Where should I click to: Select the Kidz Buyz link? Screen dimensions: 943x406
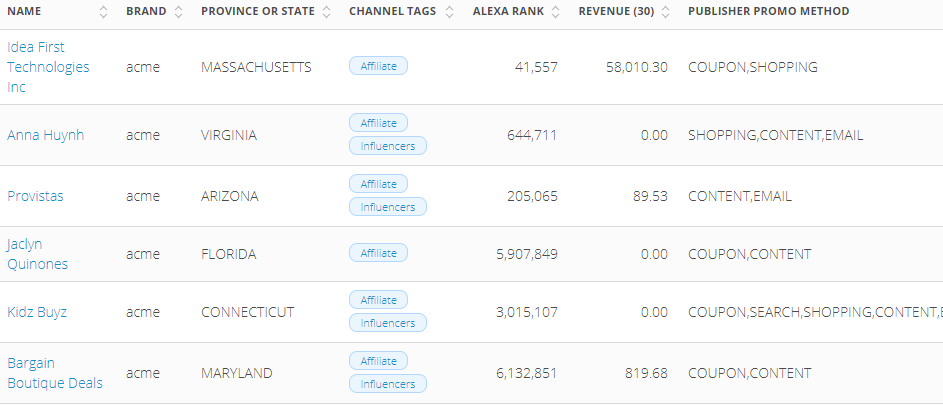tap(37, 312)
